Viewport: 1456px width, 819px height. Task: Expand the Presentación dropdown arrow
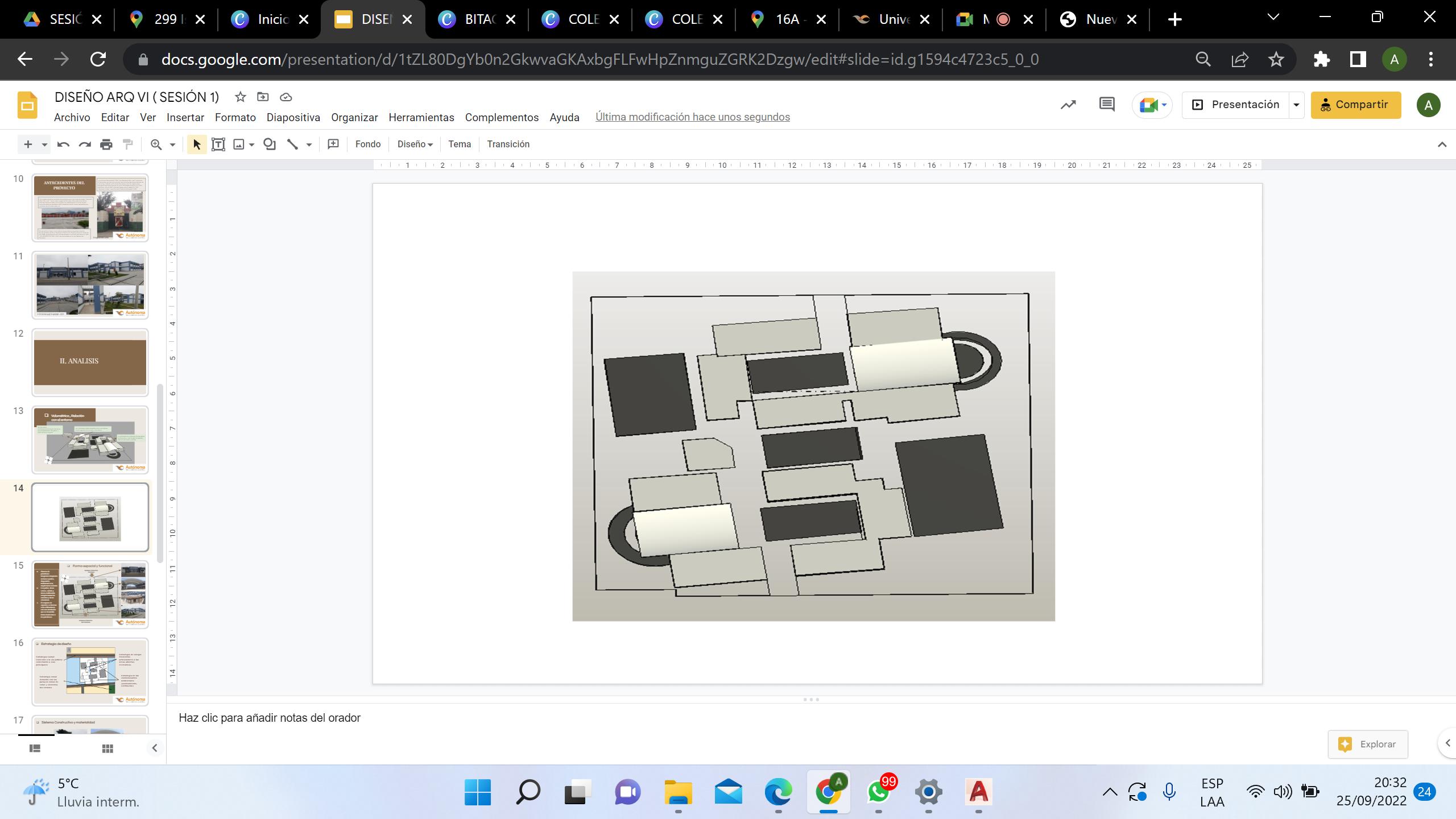pos(1296,105)
